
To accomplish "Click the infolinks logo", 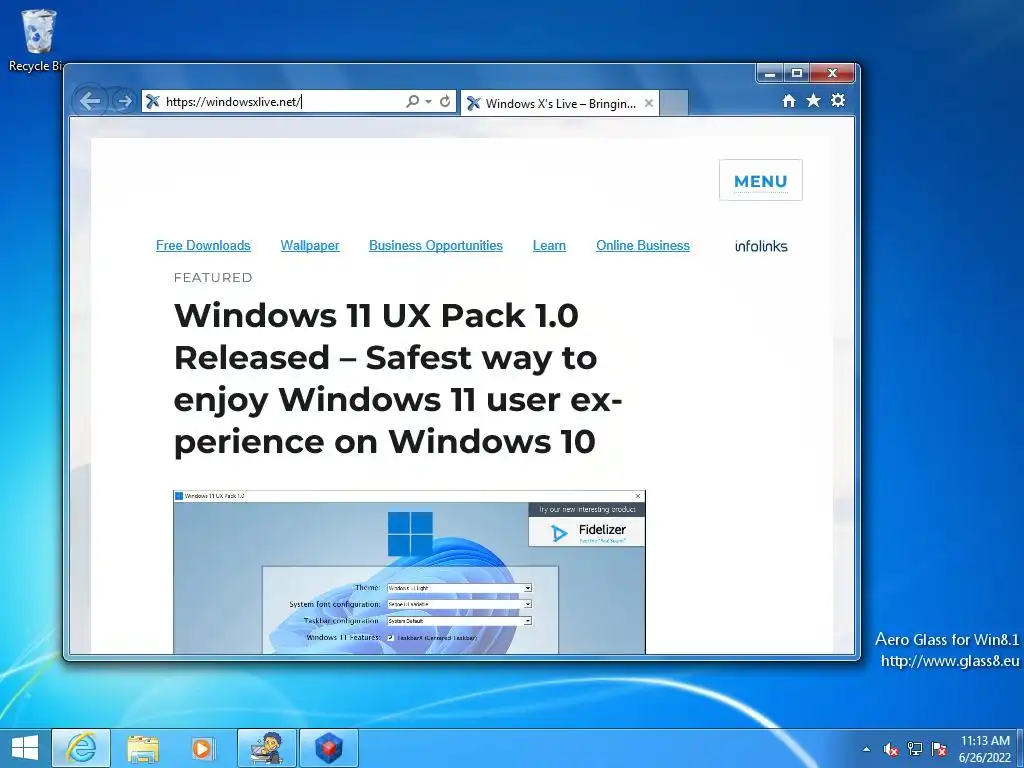I will click(761, 246).
